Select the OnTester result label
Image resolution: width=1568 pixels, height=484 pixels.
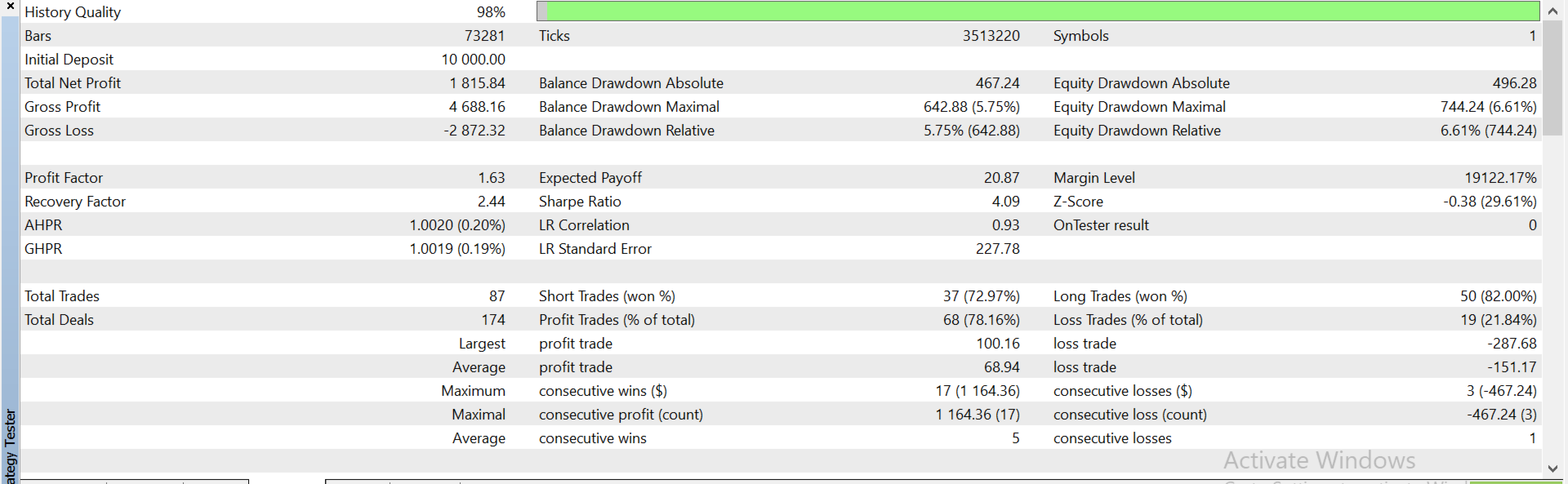point(1101,225)
